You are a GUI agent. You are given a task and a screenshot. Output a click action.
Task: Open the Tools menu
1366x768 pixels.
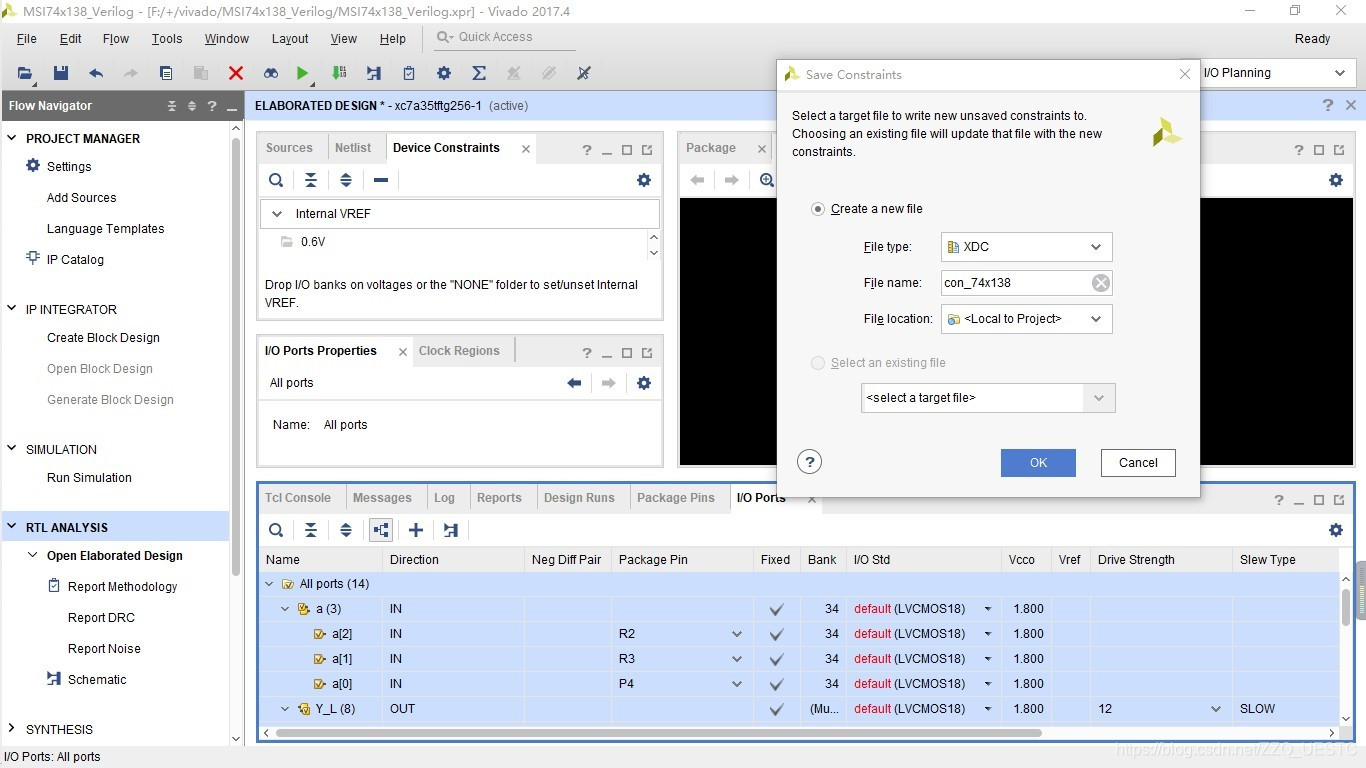click(x=167, y=39)
